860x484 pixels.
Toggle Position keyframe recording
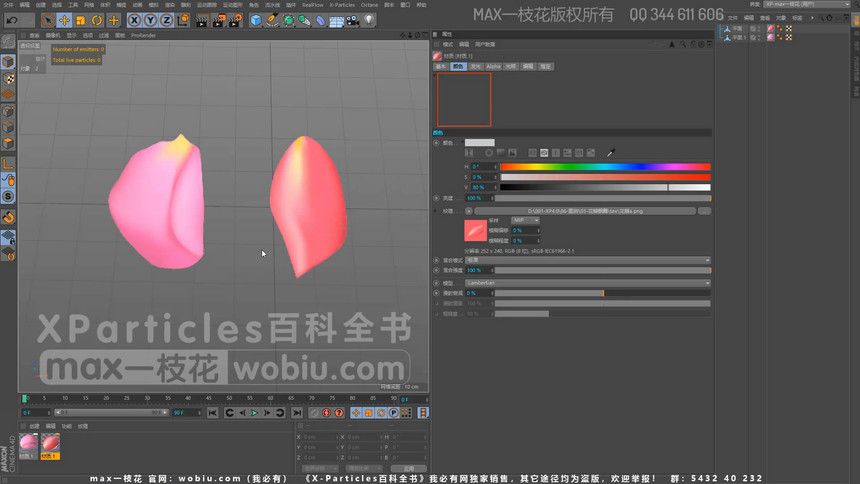356,413
